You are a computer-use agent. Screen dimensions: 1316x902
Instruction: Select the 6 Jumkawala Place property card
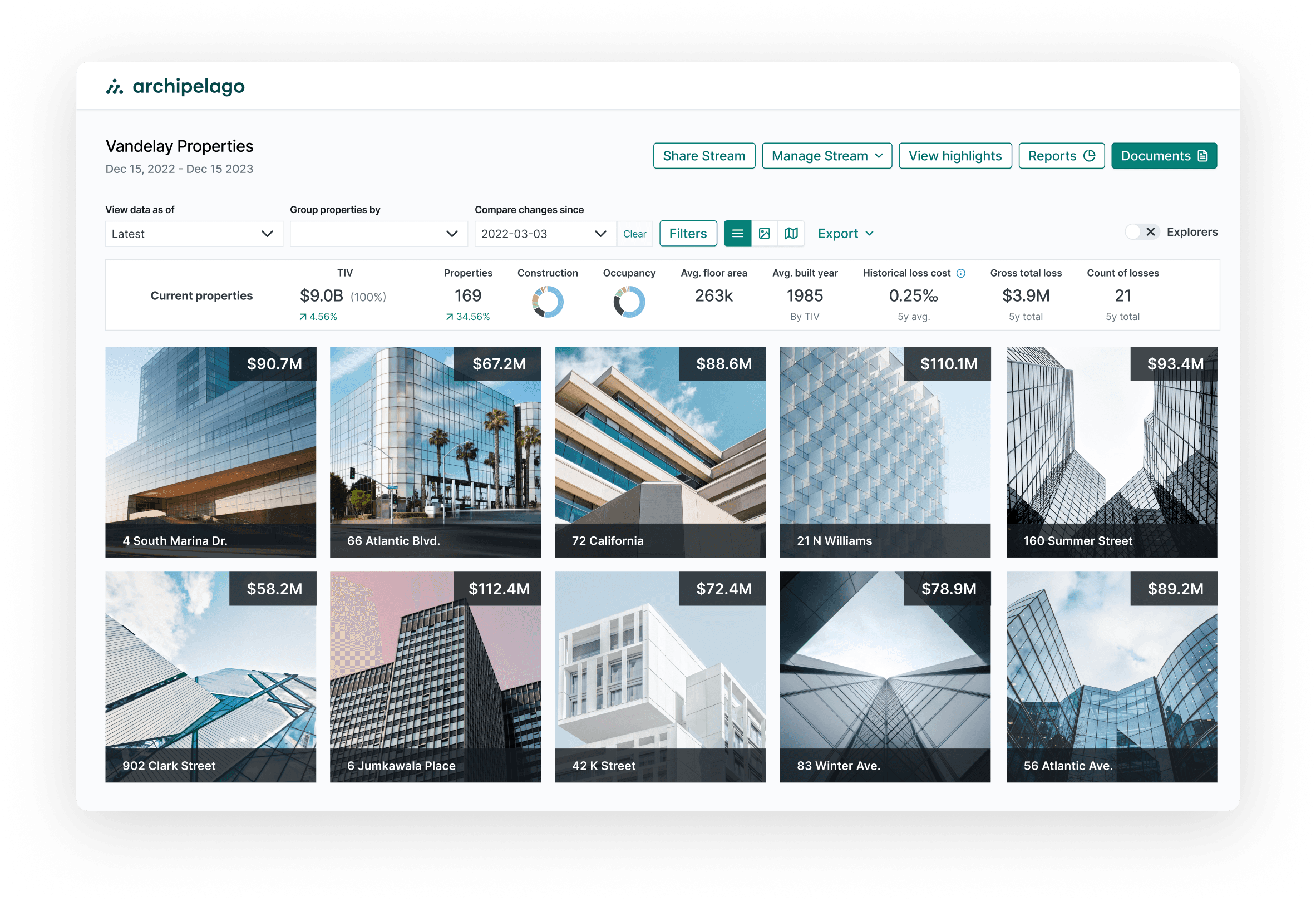tap(436, 677)
